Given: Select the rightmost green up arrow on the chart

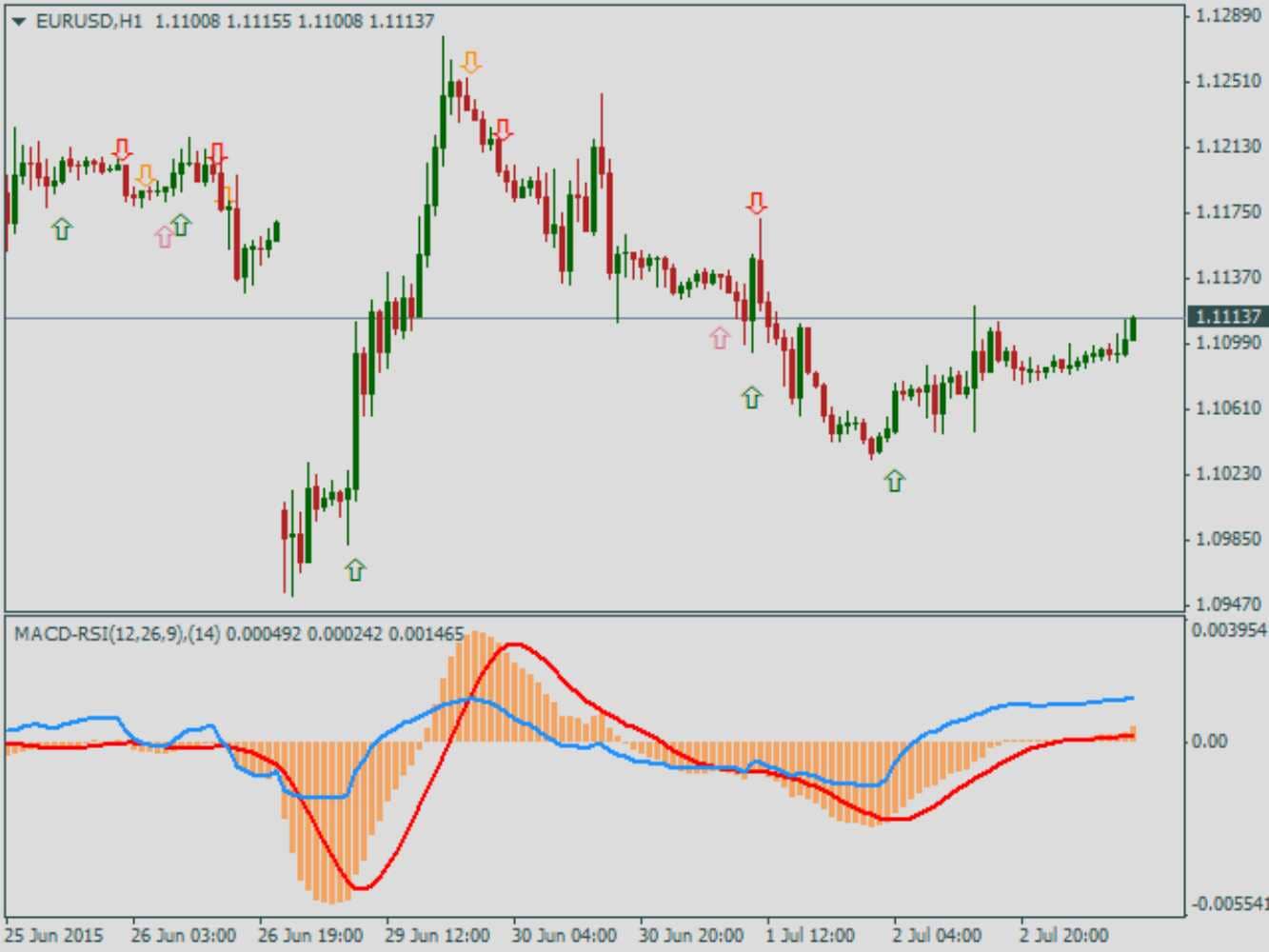Looking at the screenshot, I should click(x=894, y=481).
